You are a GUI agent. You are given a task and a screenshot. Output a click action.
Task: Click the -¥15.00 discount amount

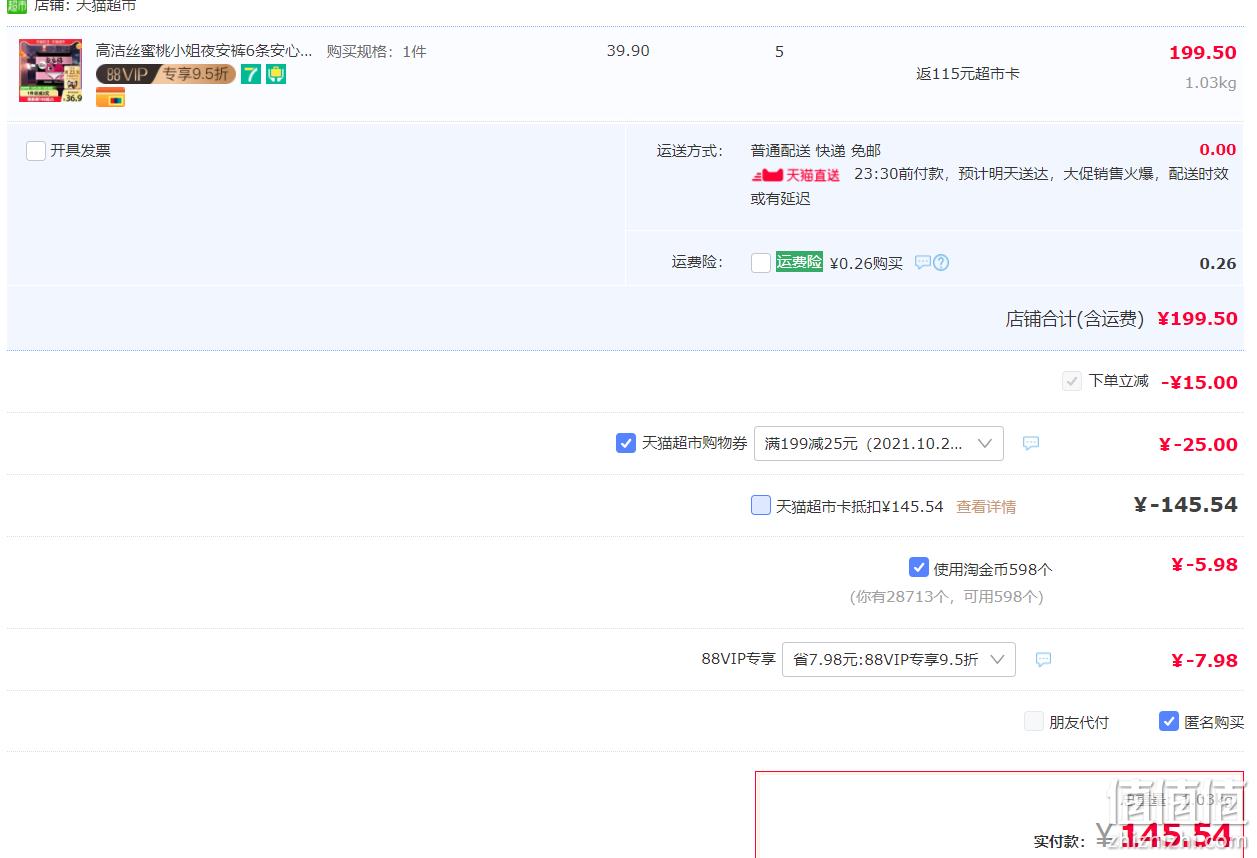coord(1199,382)
